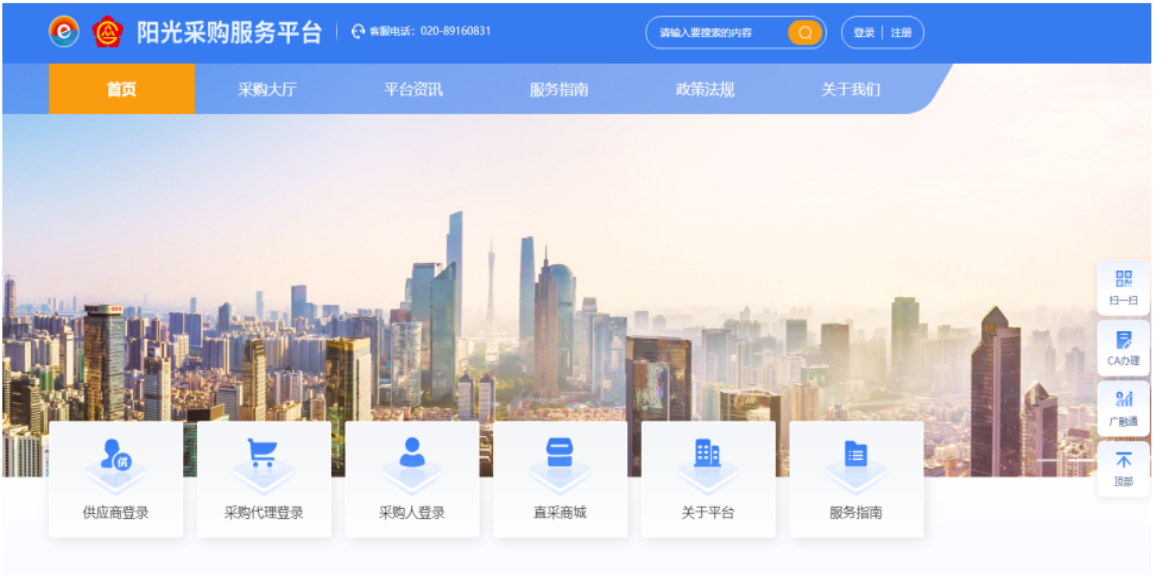
Task: Click the 注册 register link
Action: pyautogui.click(x=901, y=33)
